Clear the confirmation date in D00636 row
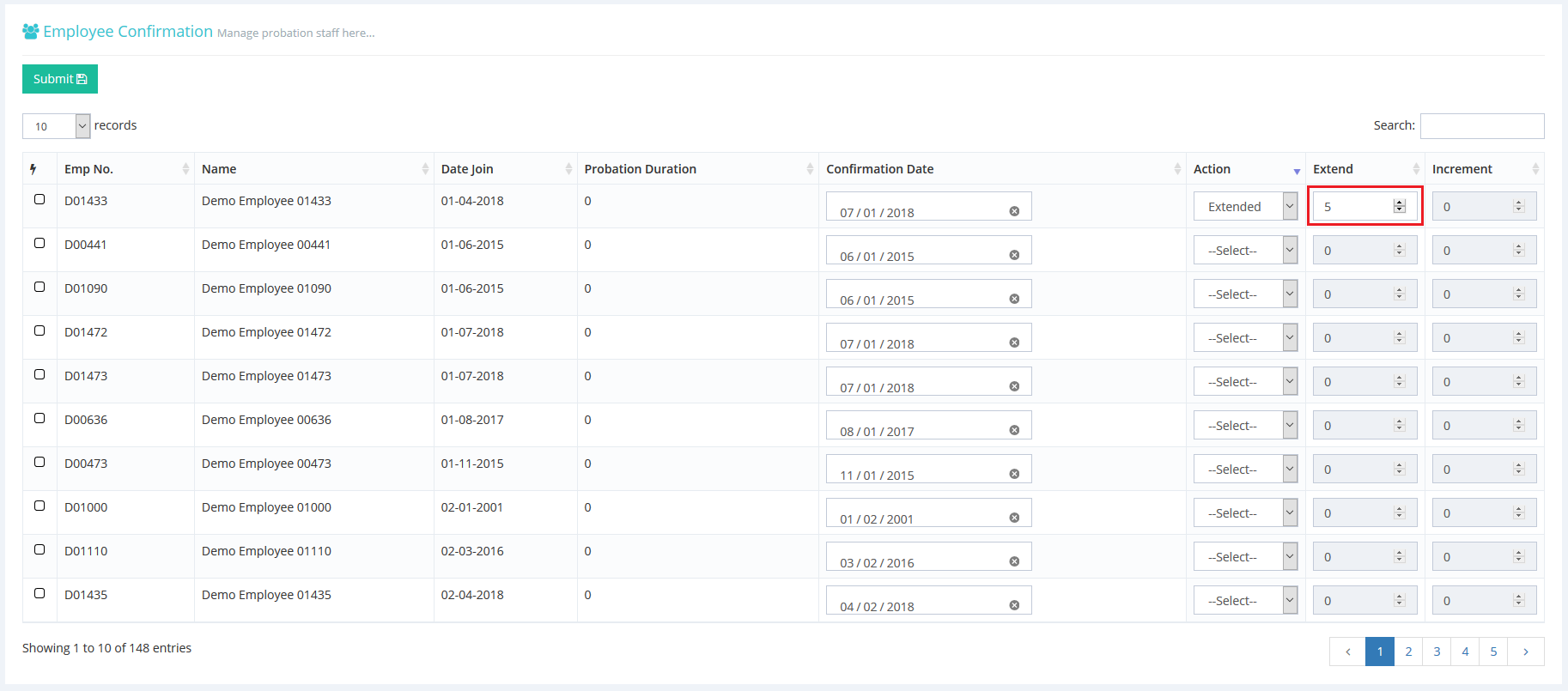This screenshot has width=1568, height=691. tap(1014, 430)
